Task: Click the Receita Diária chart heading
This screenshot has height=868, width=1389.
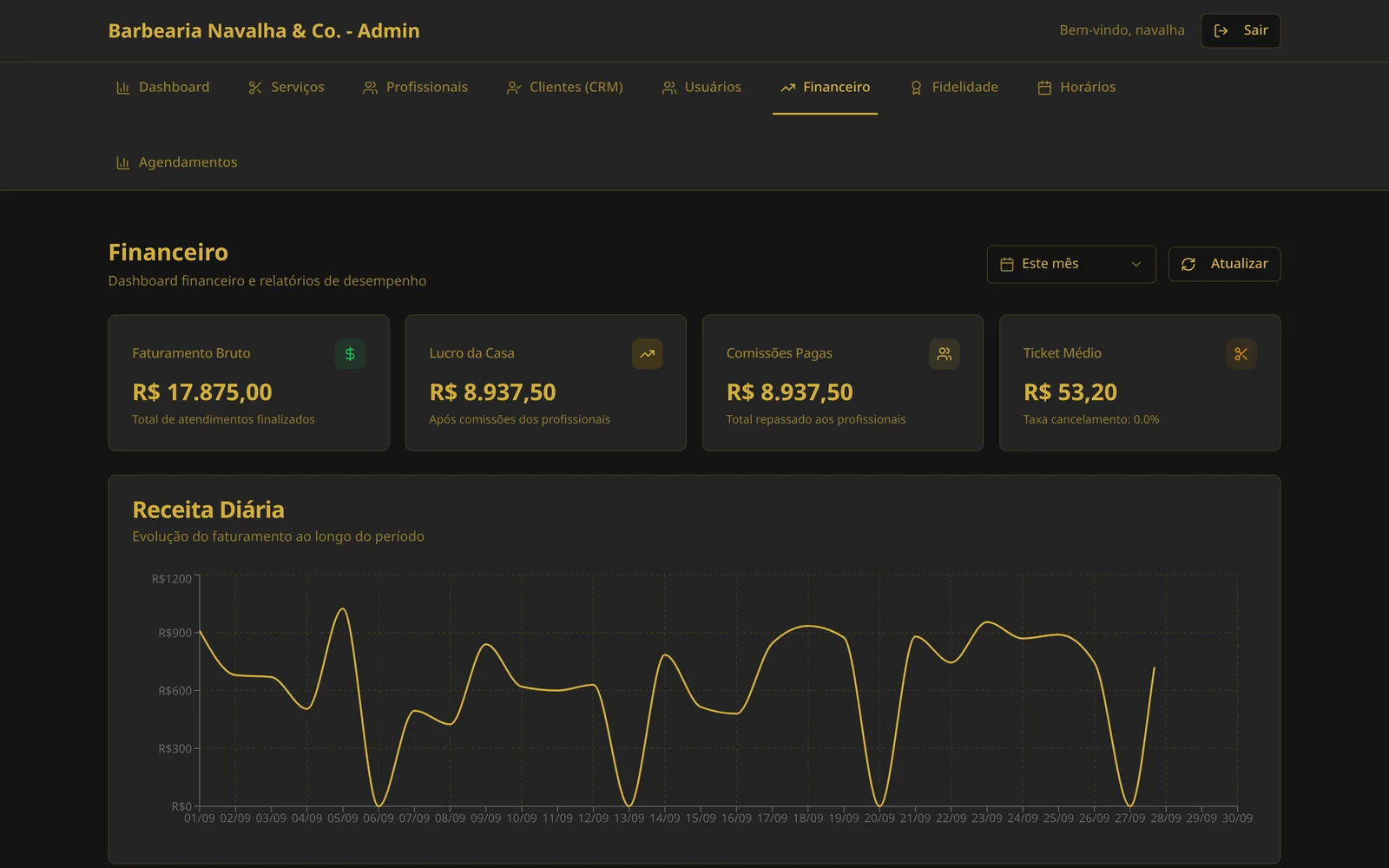Action: coord(208,510)
